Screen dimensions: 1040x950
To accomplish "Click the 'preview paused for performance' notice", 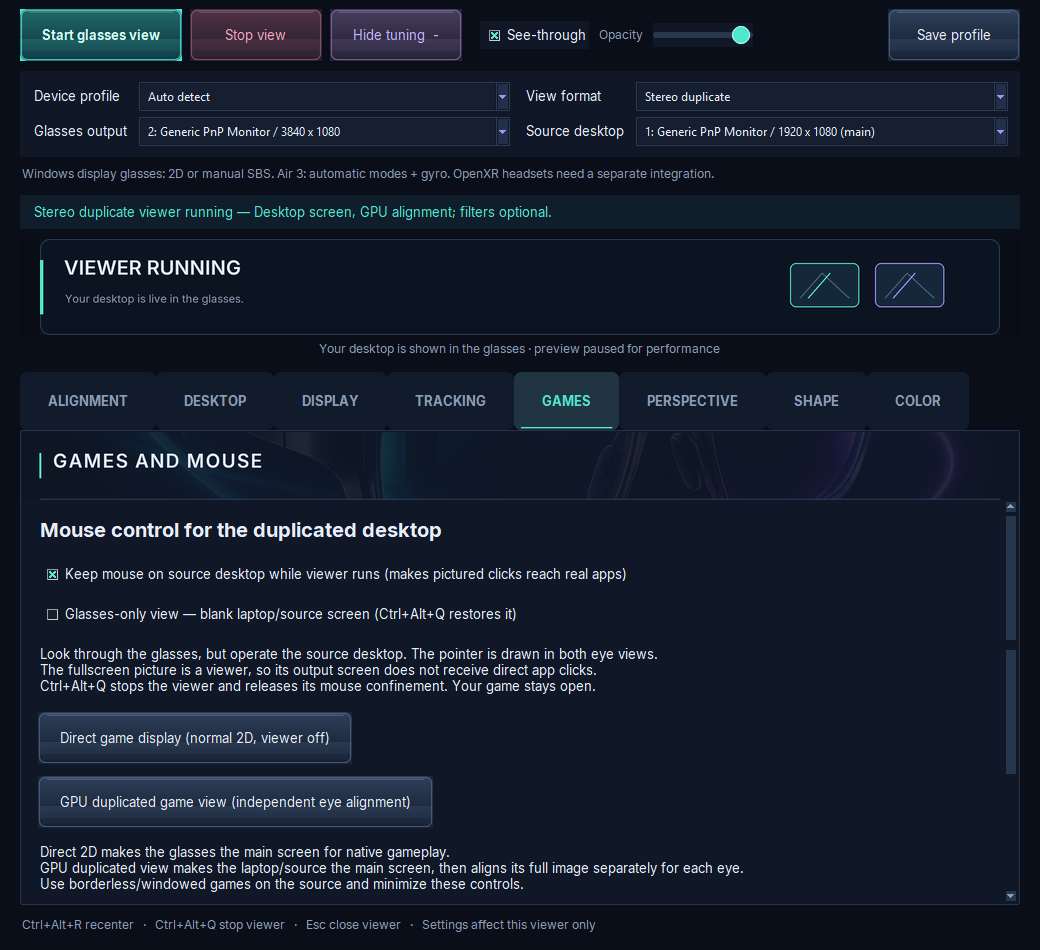I will click(627, 349).
